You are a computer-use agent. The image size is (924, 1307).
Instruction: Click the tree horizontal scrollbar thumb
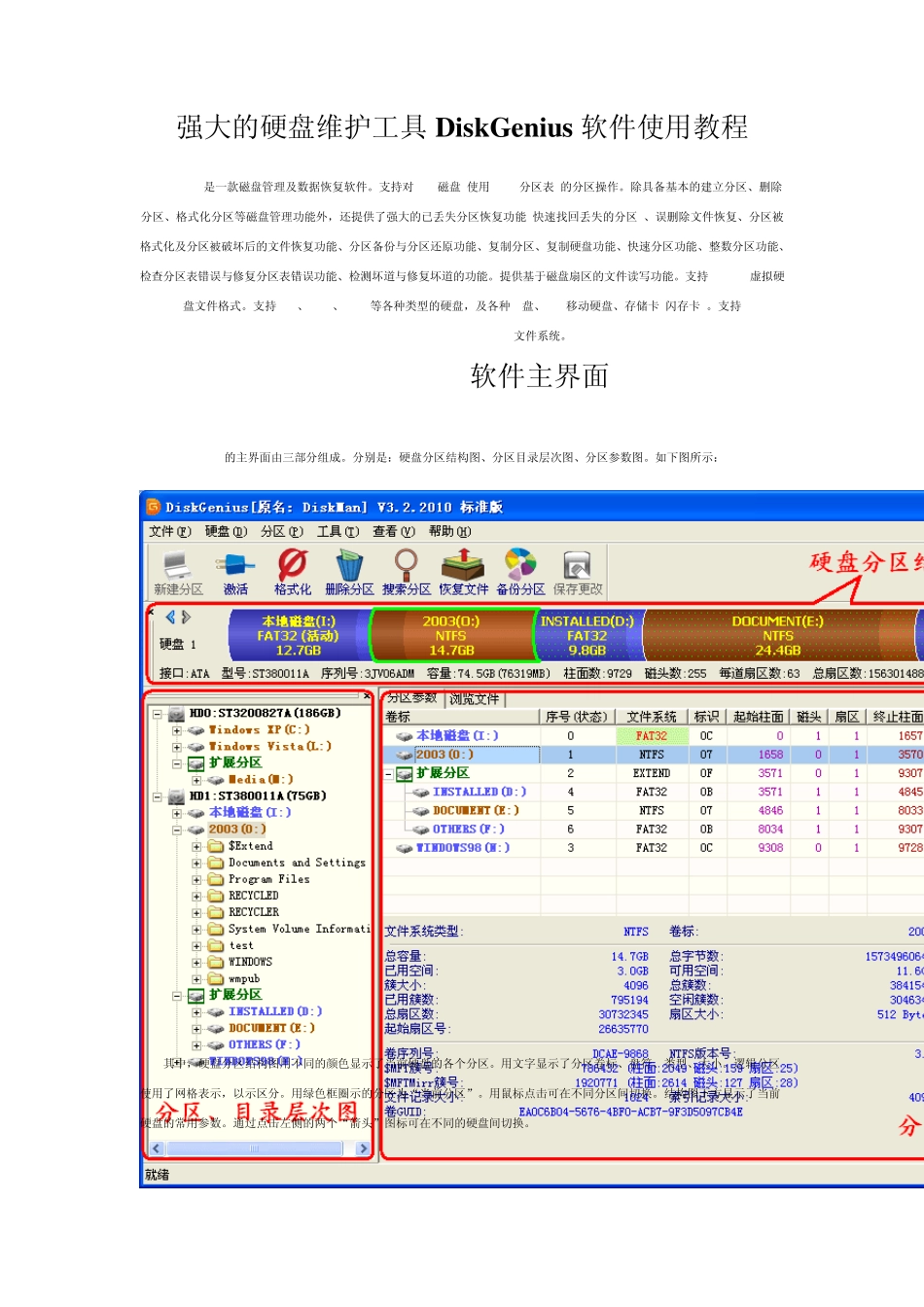pos(255,1148)
